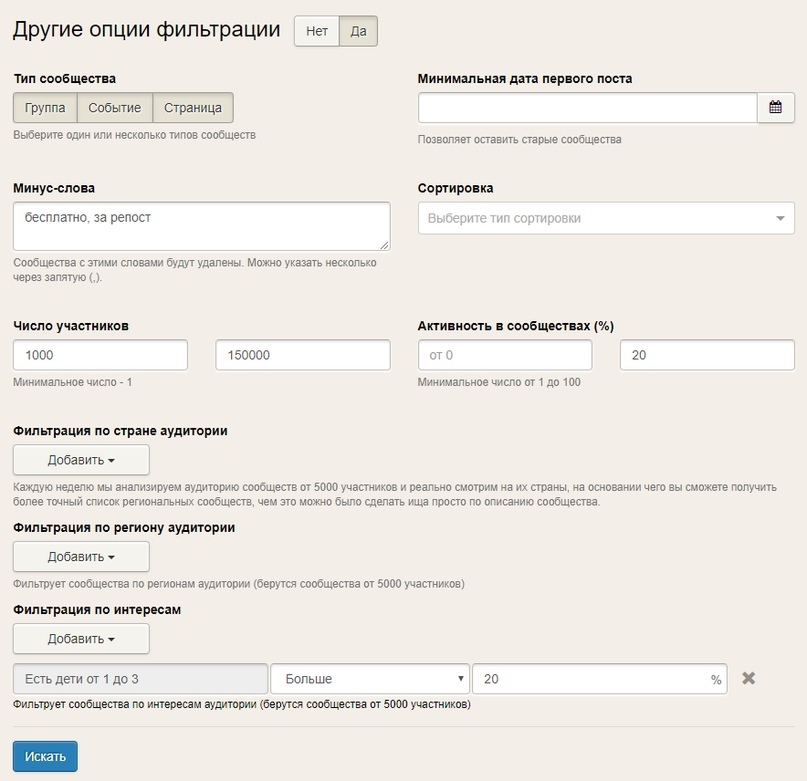Screen dimensions: 807x781
Task: Click the Искать button
Action: 45,756
